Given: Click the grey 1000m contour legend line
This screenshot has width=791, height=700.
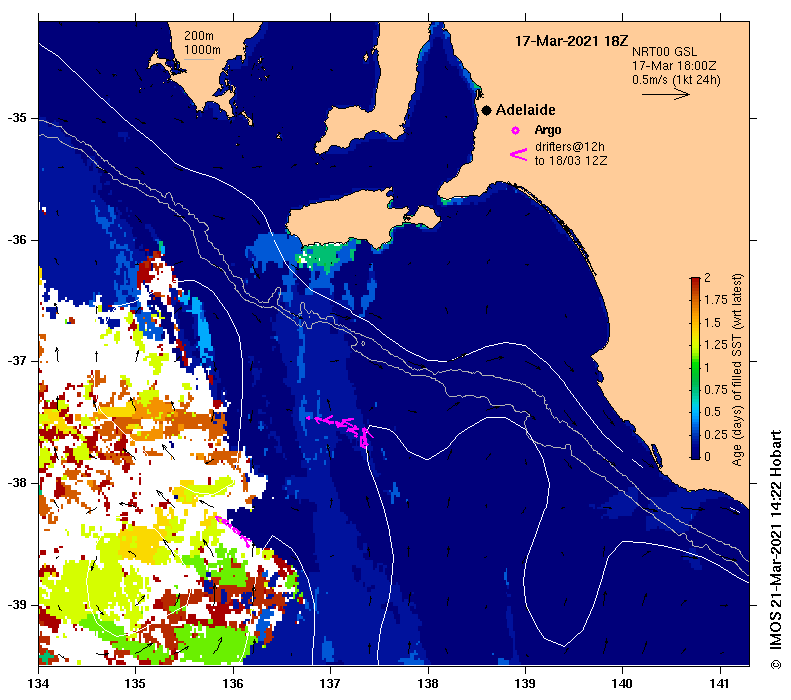Looking at the screenshot, I should pyautogui.click(x=198, y=60).
